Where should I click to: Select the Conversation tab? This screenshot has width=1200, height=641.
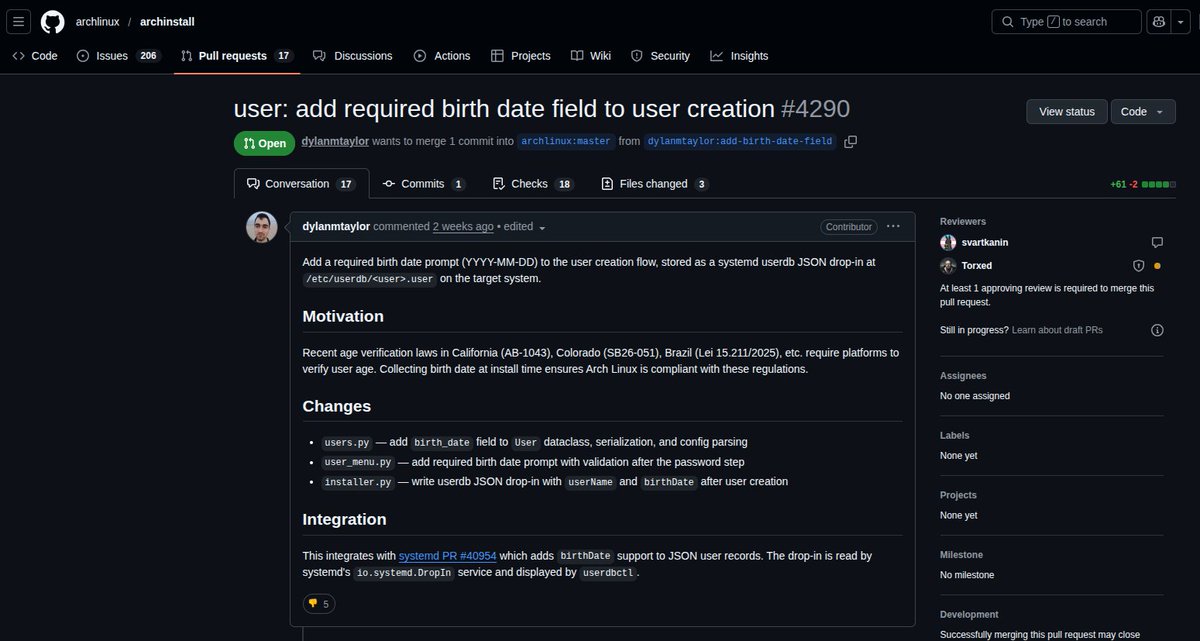(x=301, y=184)
